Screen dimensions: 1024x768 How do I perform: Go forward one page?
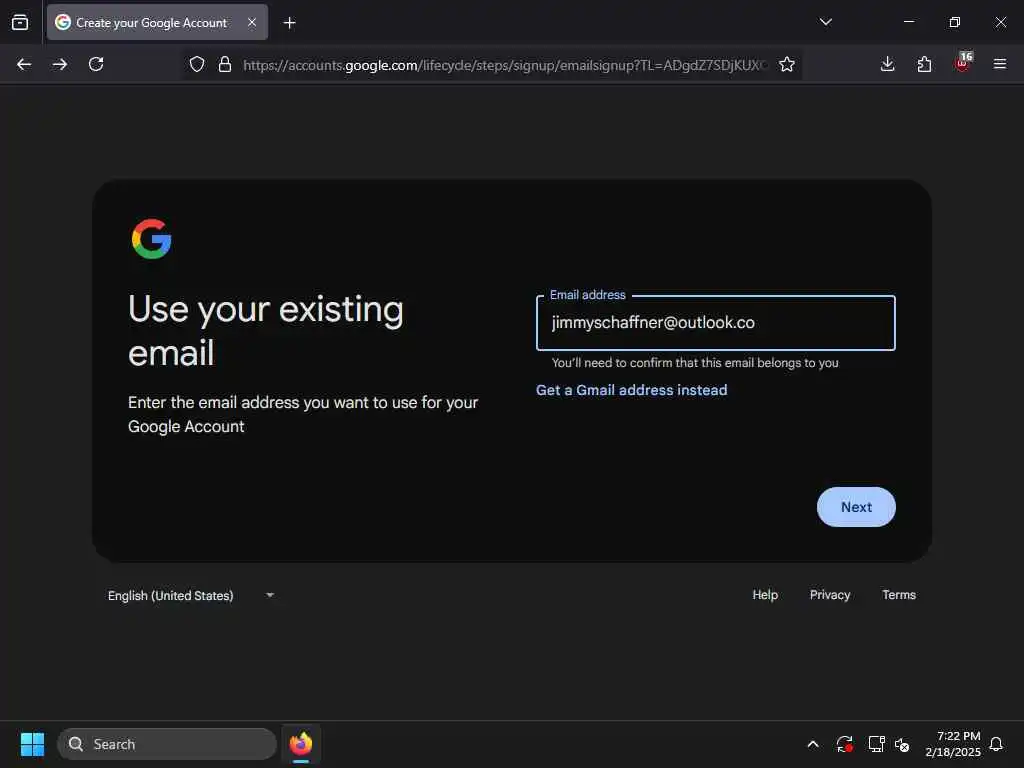[x=60, y=64]
